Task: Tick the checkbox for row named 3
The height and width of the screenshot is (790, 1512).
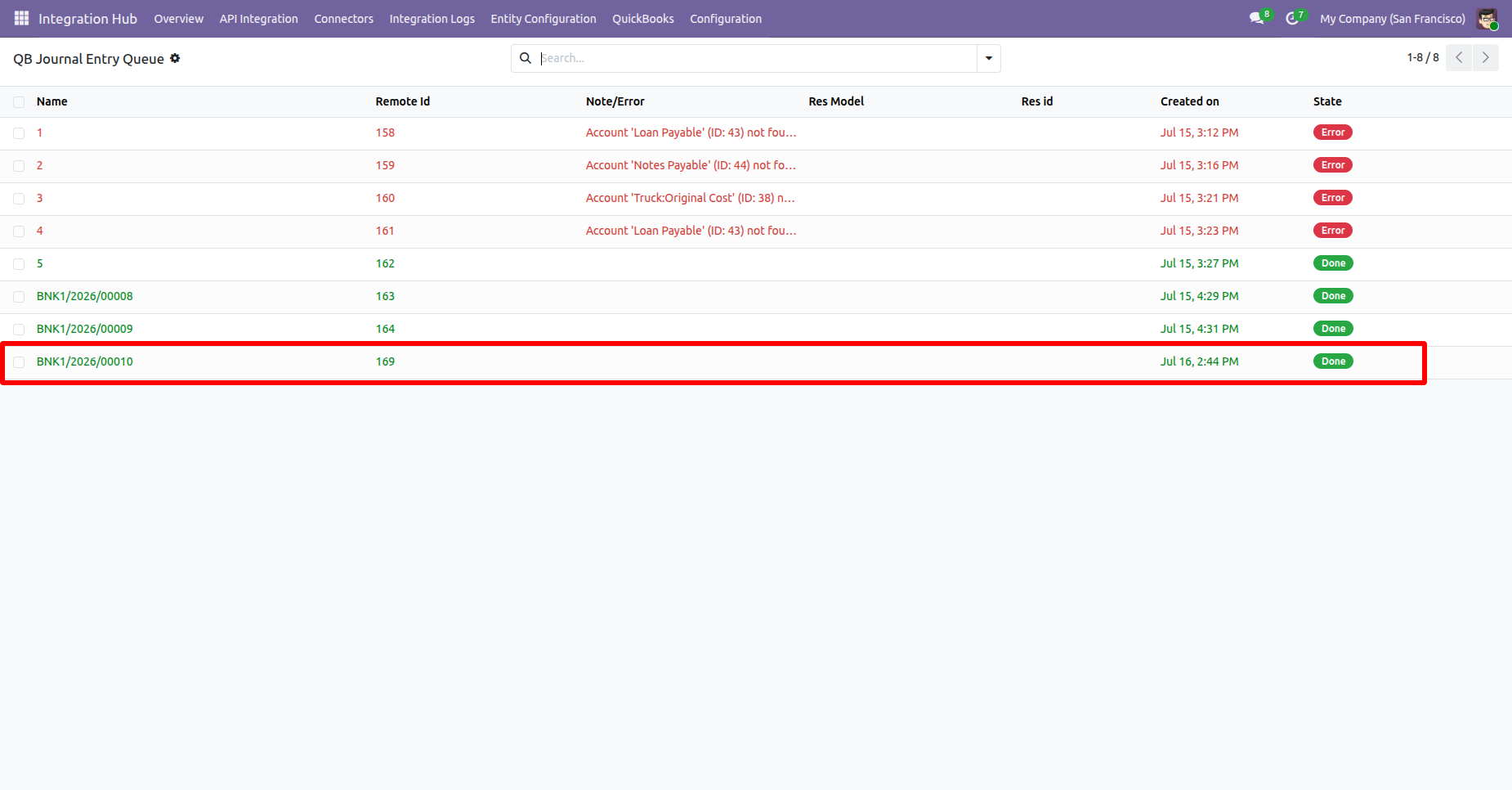Action: point(19,199)
